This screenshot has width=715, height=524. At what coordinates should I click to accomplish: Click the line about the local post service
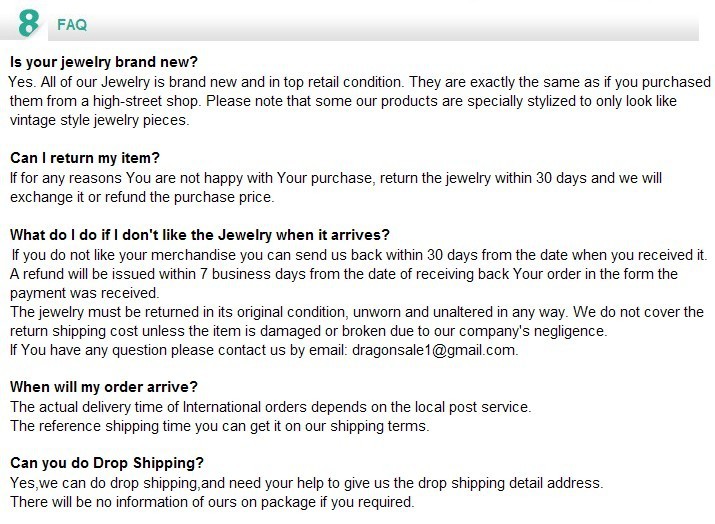pyautogui.click(x=270, y=407)
